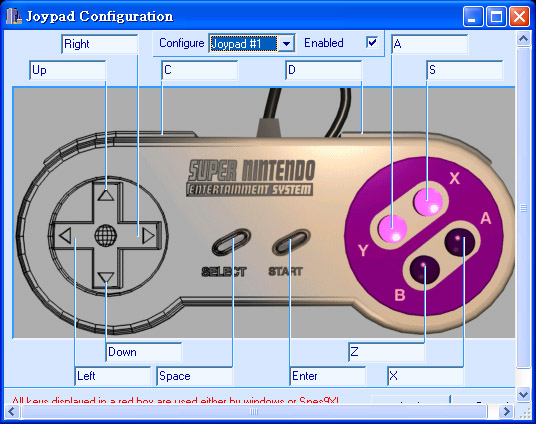536x424 pixels.
Task: Select the Select-button field showing Space
Action: click(x=195, y=376)
